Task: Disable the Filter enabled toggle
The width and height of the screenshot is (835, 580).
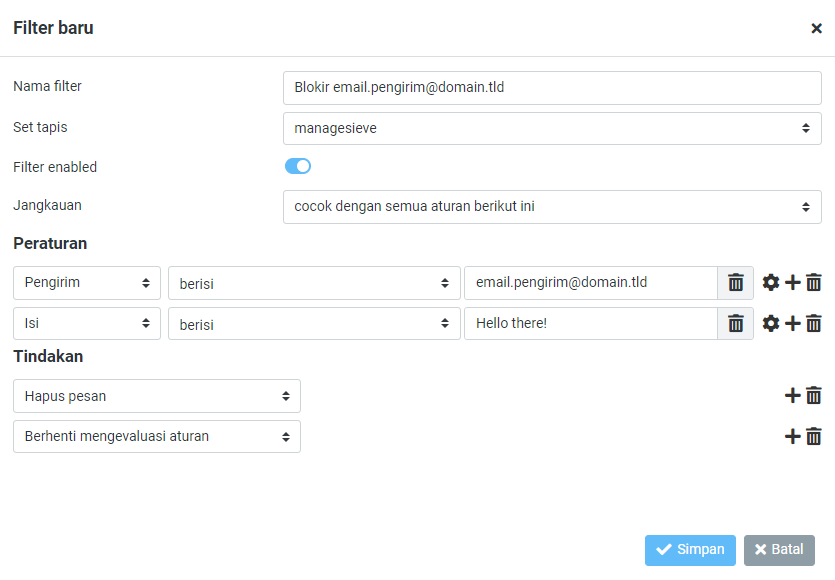Action: [297, 166]
